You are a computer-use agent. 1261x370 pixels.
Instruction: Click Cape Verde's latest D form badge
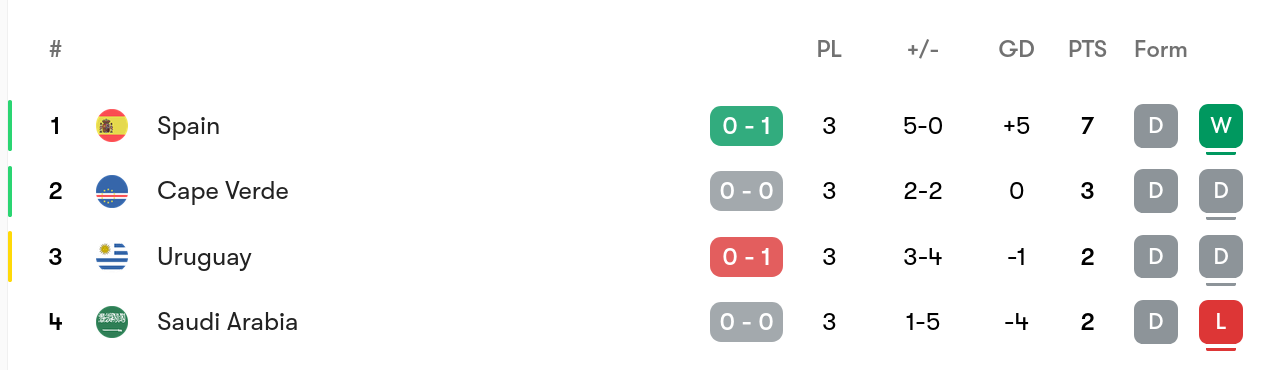[x=1221, y=191]
